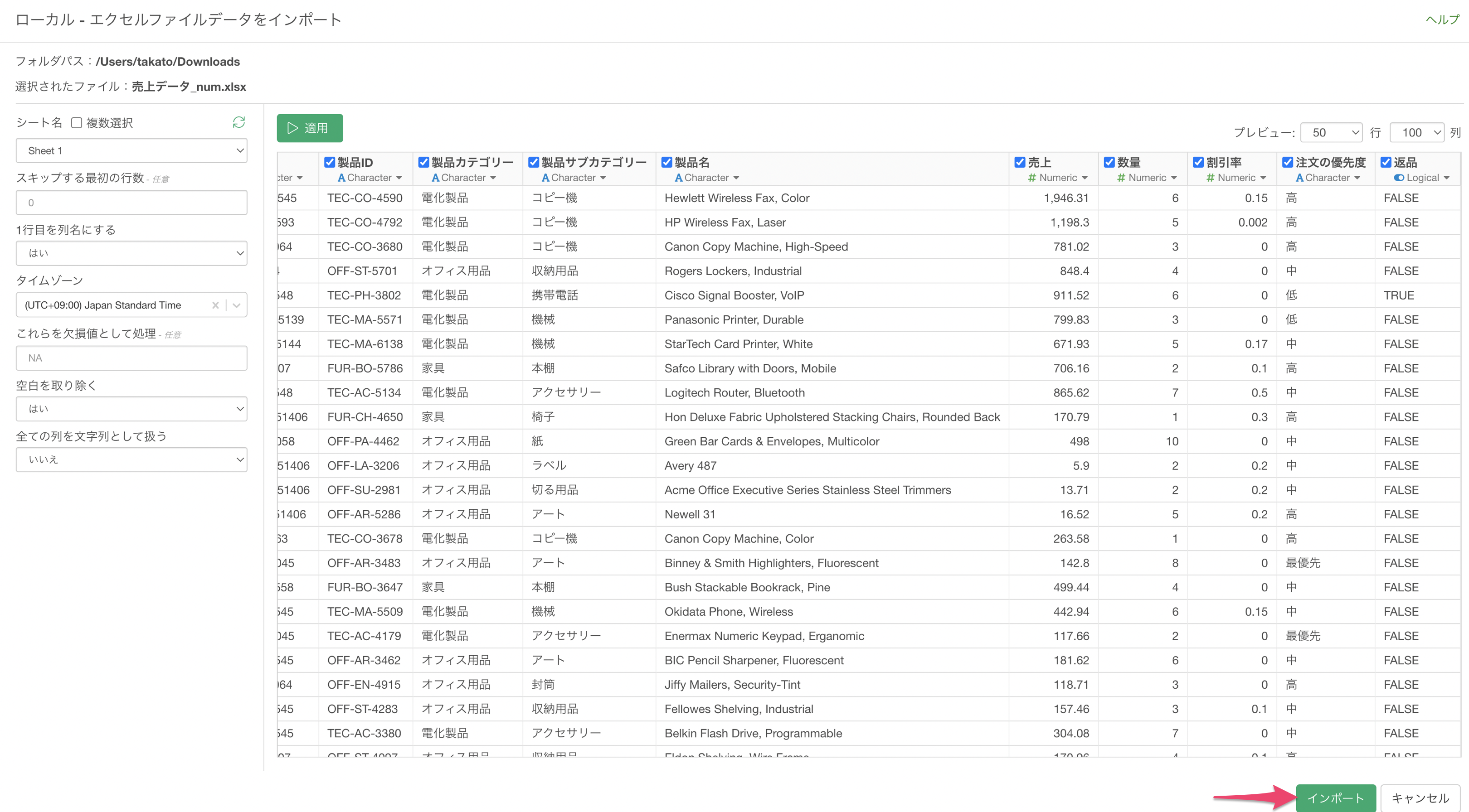Open the 1行目を列名にする dropdown
The image size is (1469, 812).
pos(131,253)
